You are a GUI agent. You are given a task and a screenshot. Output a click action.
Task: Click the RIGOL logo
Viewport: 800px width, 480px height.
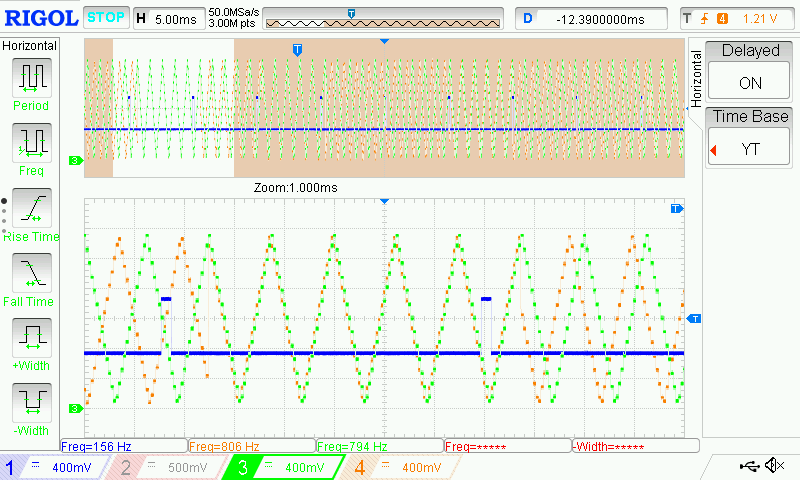[x=41, y=18]
